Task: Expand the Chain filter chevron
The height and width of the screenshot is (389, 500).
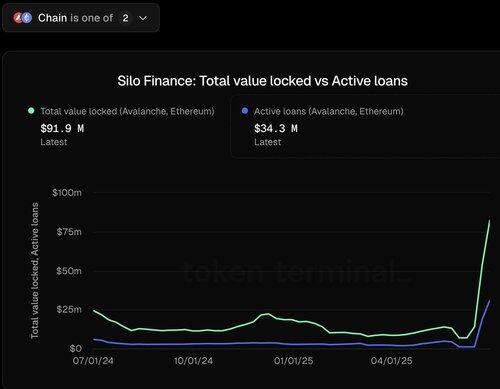Action: (x=143, y=18)
